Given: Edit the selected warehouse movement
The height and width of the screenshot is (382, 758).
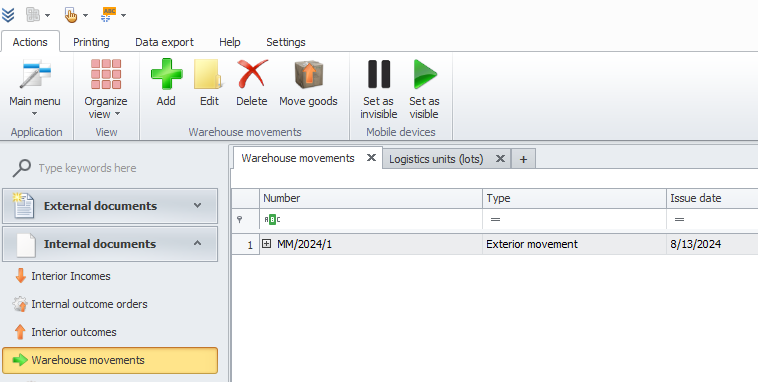Looking at the screenshot, I should click(x=209, y=82).
